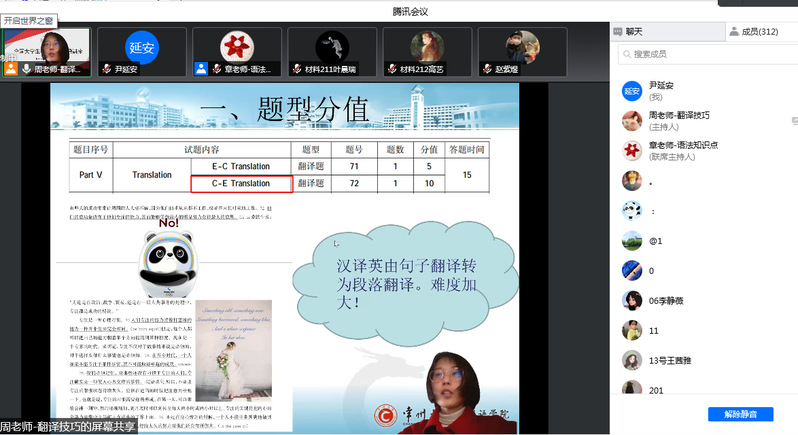Click 尹延安 avatar in member list
The image size is (798, 435).
pyautogui.click(x=632, y=91)
